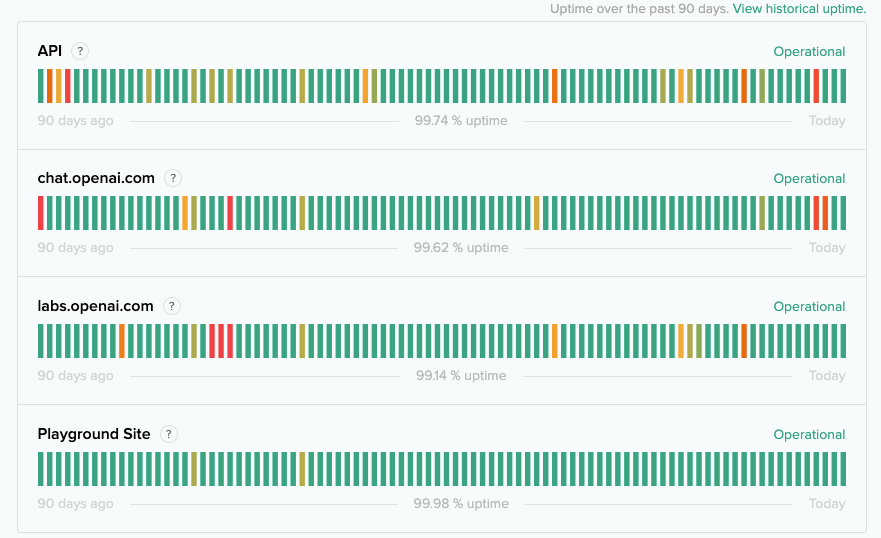The image size is (881, 538).
Task: Select the Playground Site component name
Action: (x=94, y=434)
